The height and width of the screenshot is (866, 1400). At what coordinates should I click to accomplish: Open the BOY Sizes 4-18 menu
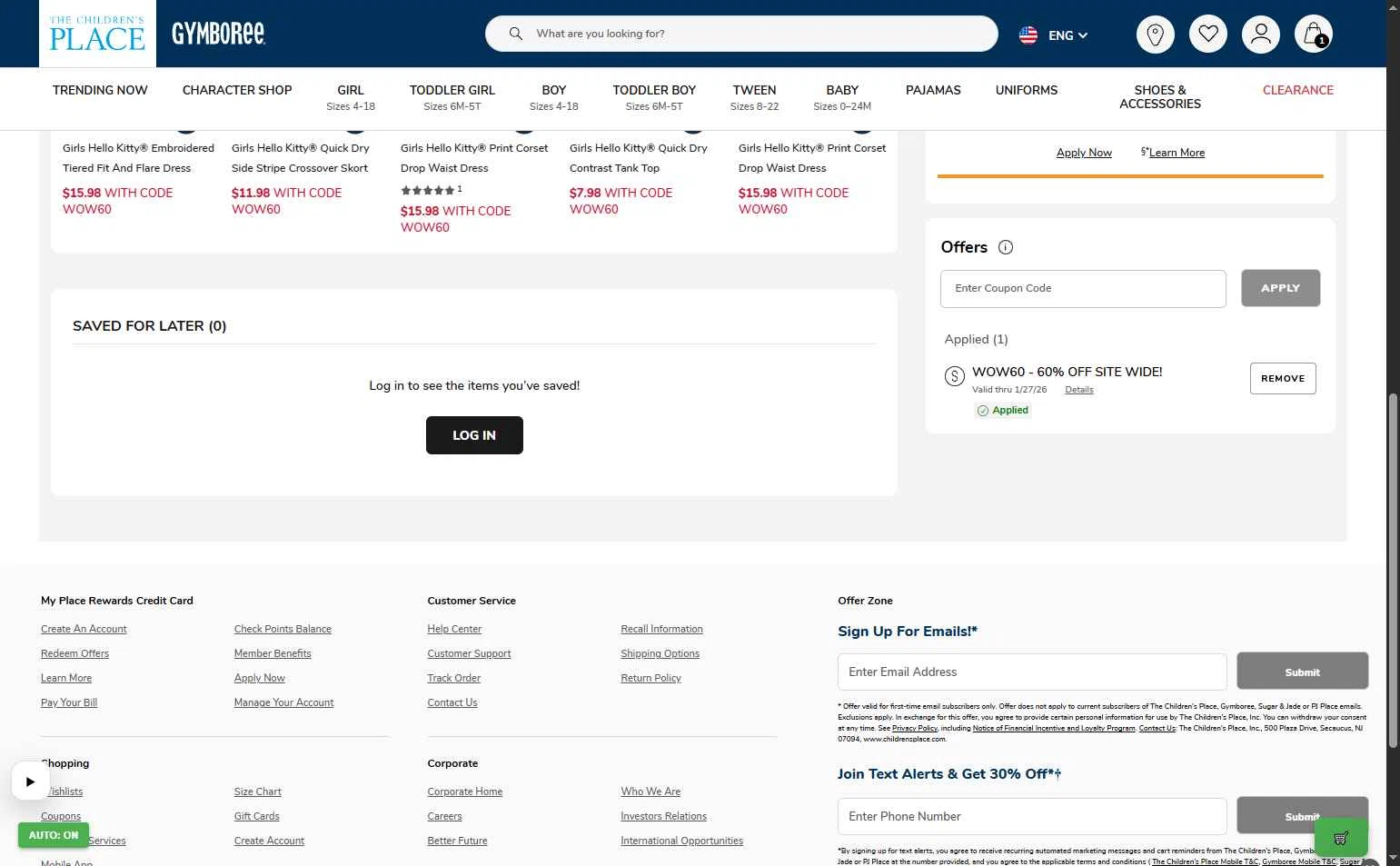point(554,97)
